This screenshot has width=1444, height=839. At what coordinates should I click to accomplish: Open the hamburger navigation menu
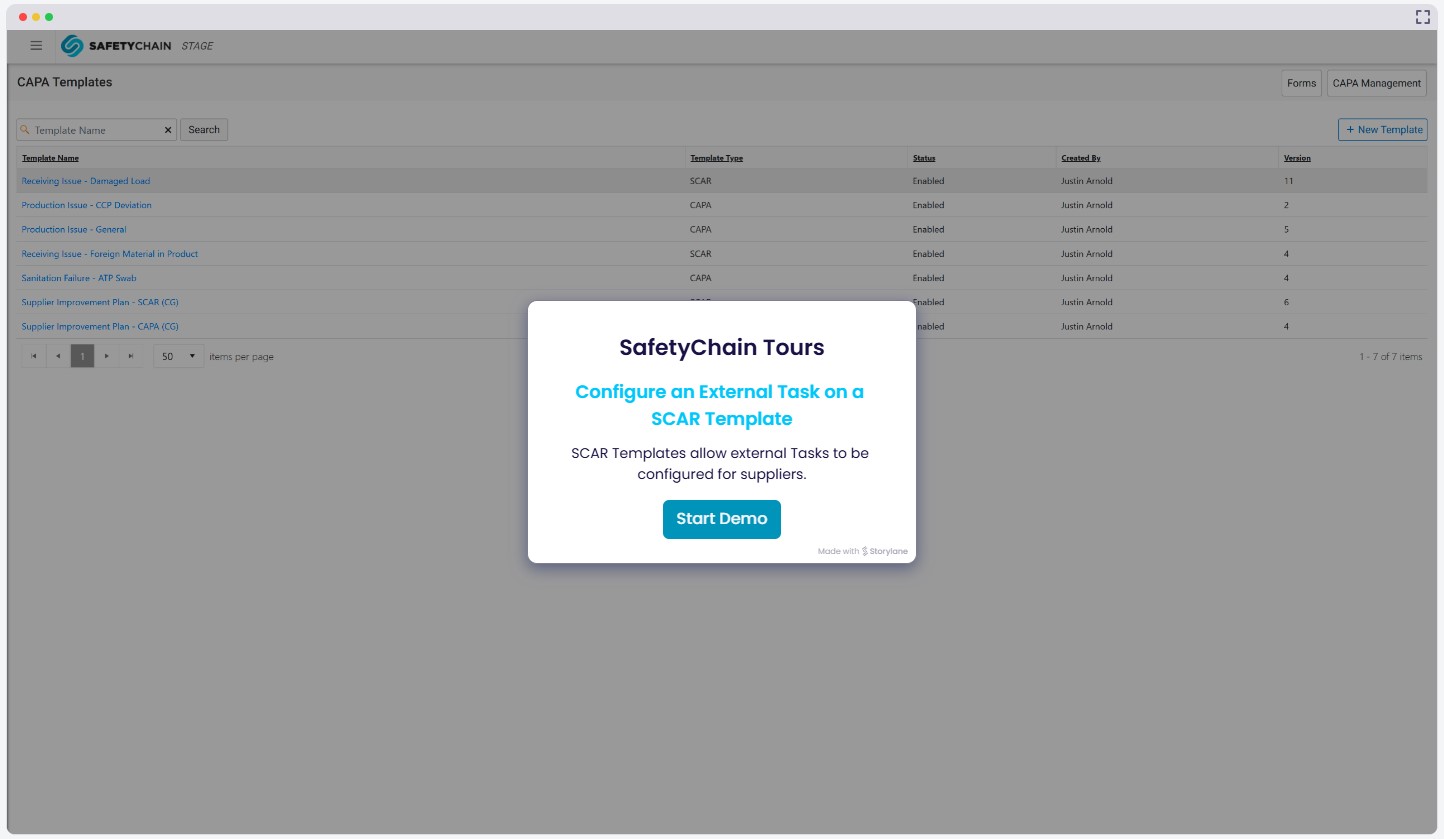tap(36, 46)
